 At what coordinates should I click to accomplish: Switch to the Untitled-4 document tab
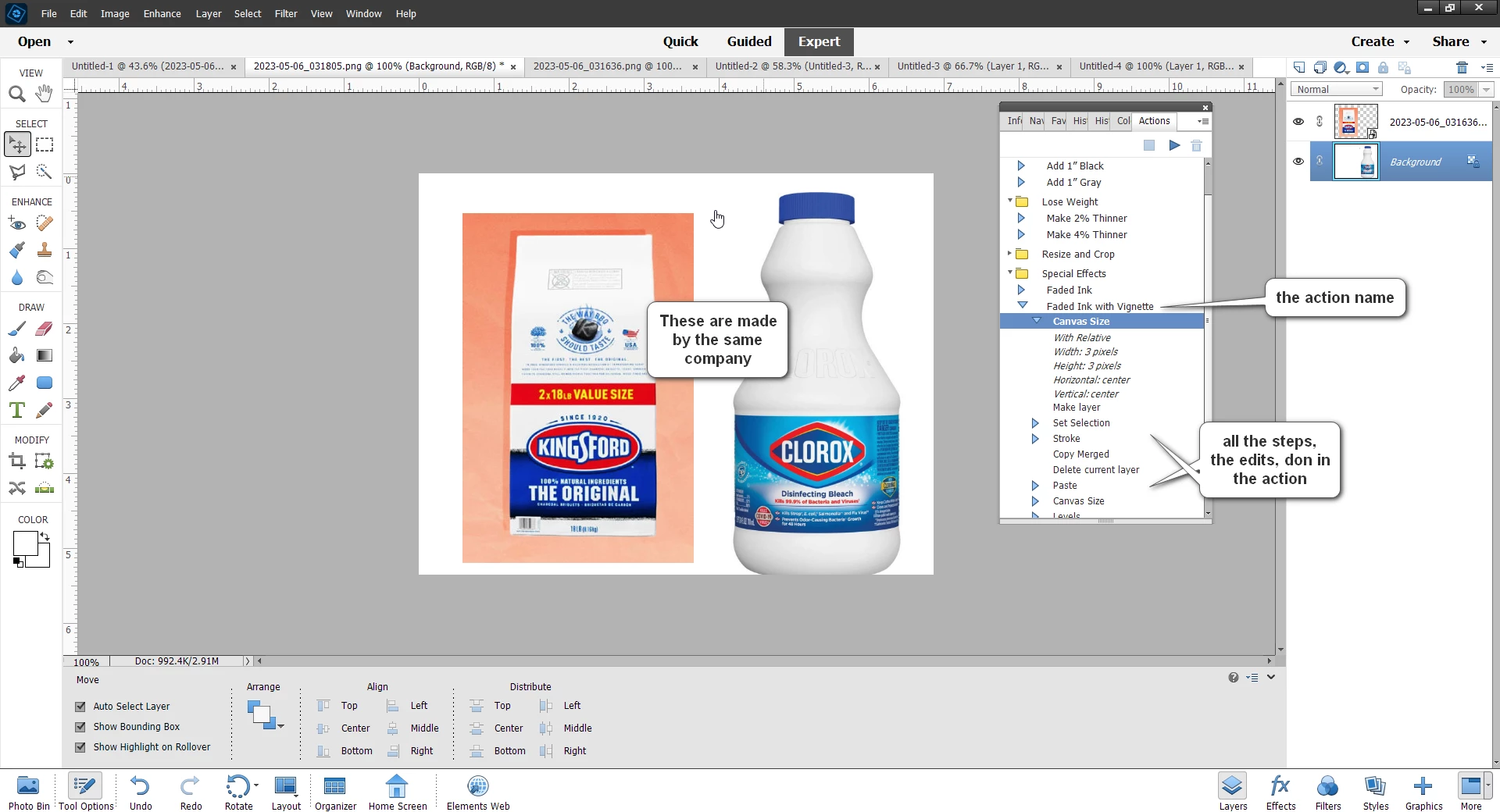[1156, 66]
